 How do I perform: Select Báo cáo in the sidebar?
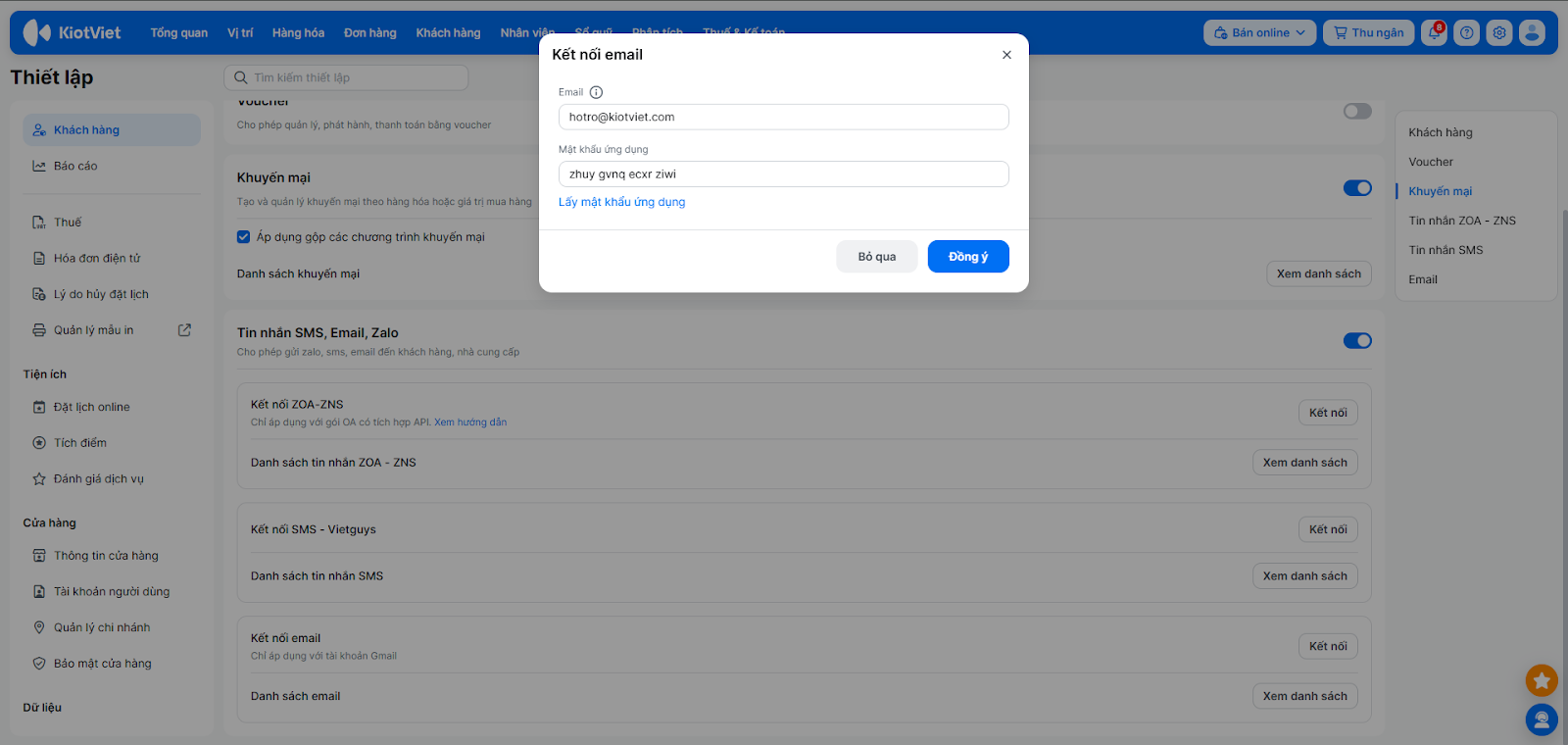[75, 167]
